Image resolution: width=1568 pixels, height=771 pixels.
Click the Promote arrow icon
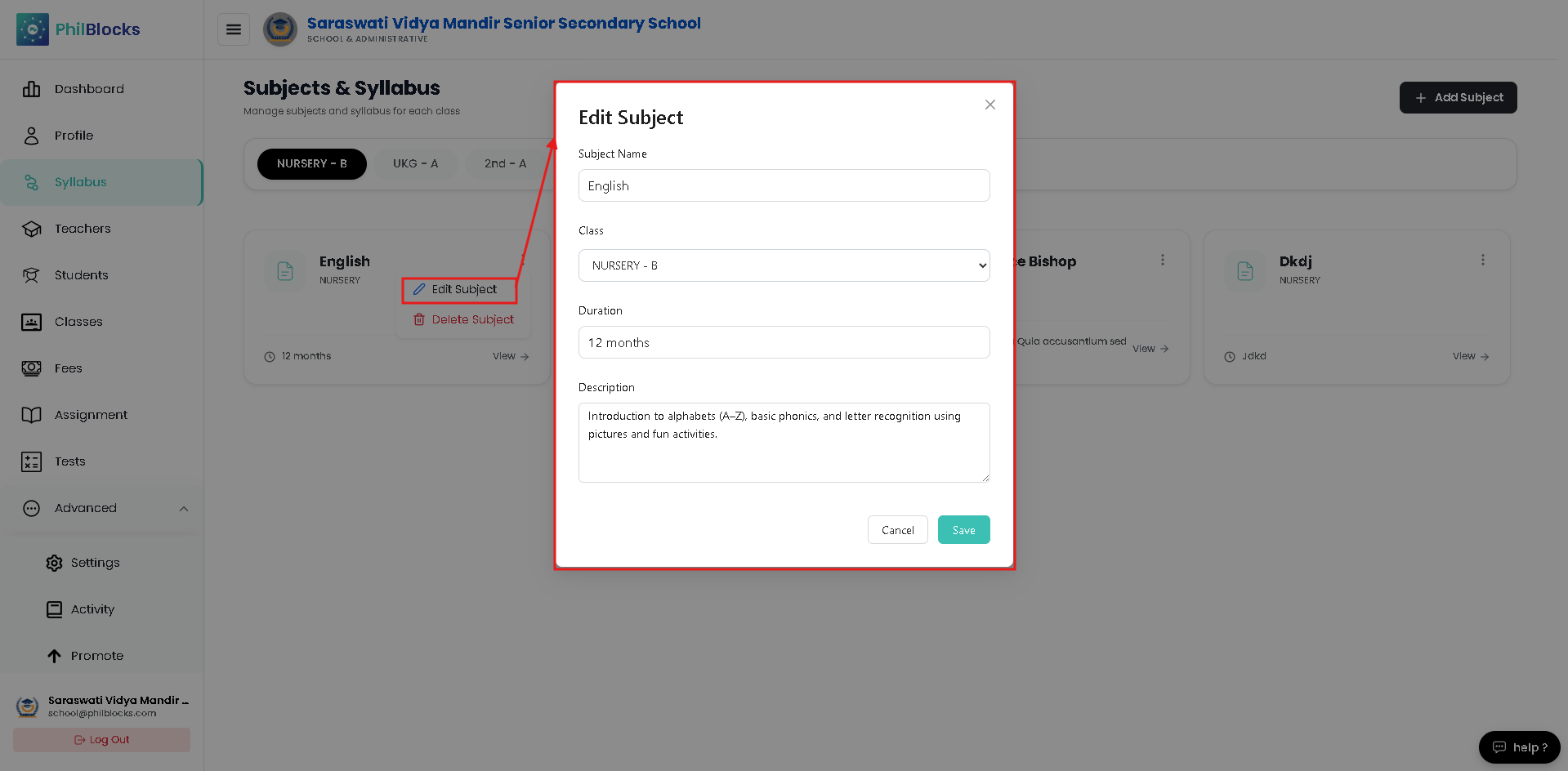(x=54, y=656)
